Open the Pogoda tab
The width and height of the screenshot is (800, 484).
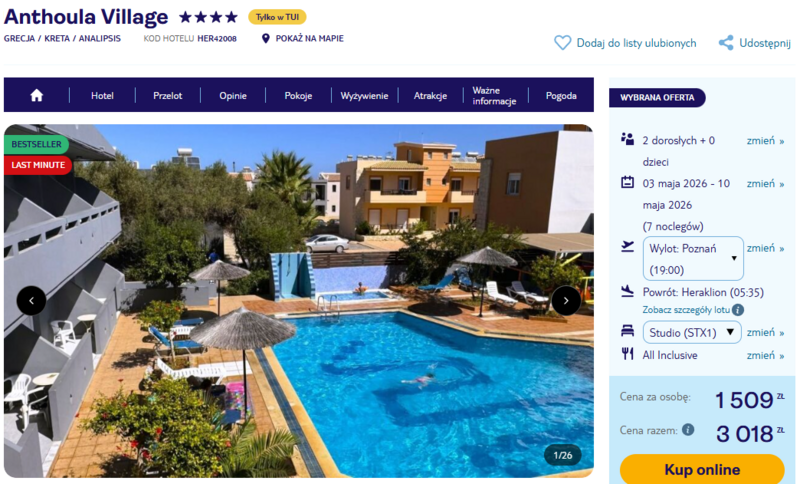tap(561, 96)
